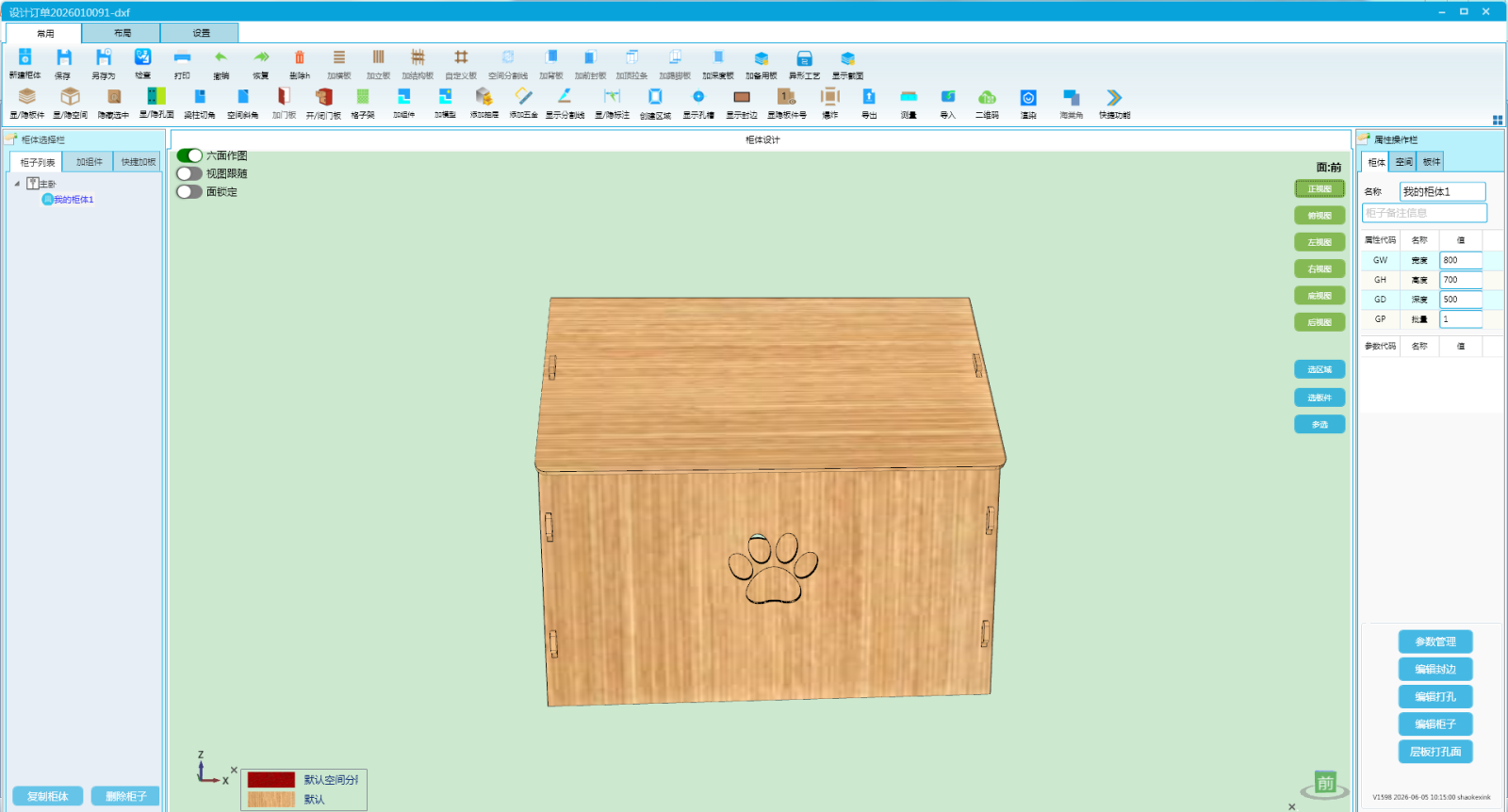
Task: Click the 参数管理 button
Action: coord(1435,641)
